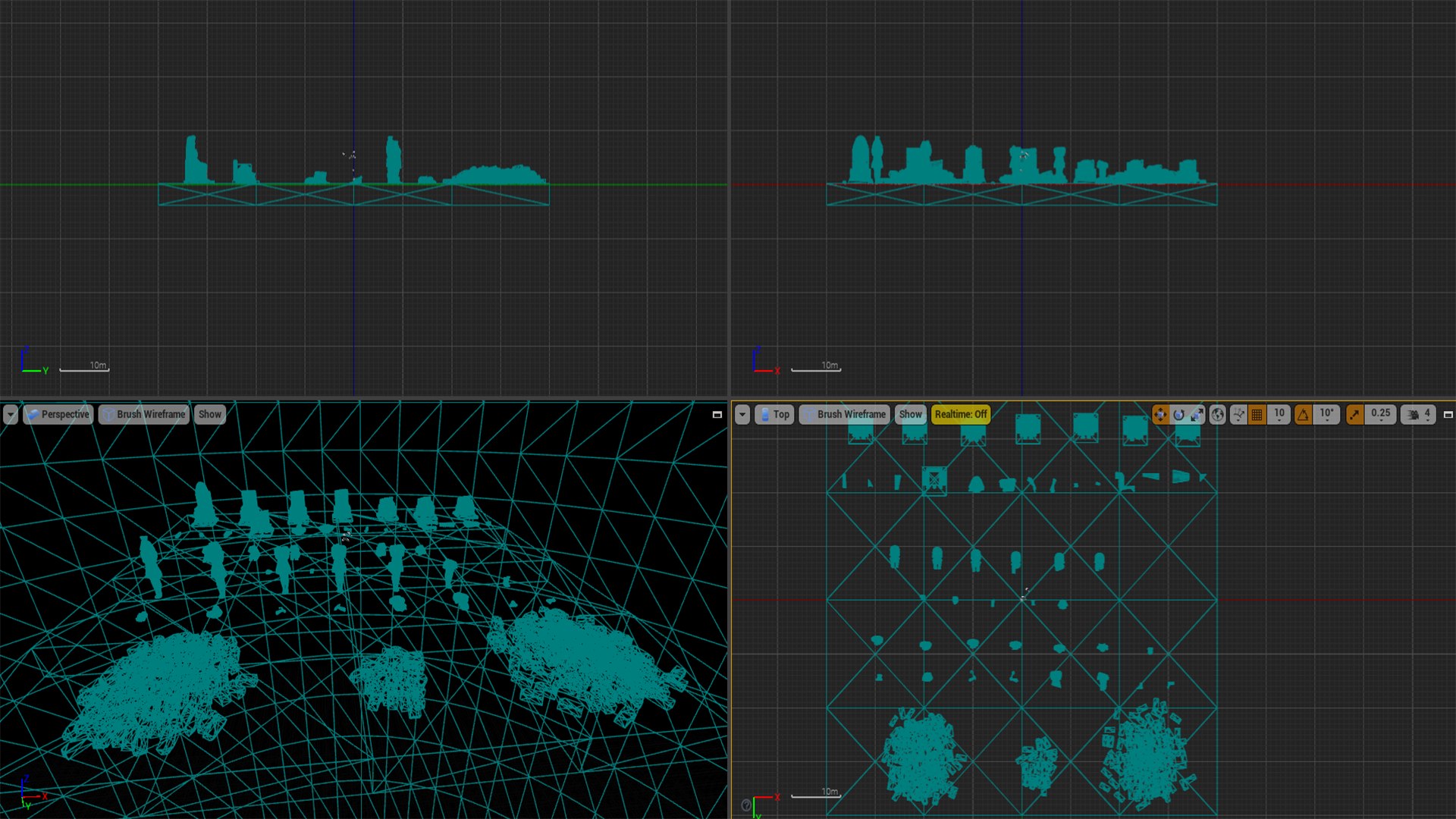This screenshot has height=819, width=1456.
Task: Select the scale gizmo tool
Action: click(x=1197, y=414)
